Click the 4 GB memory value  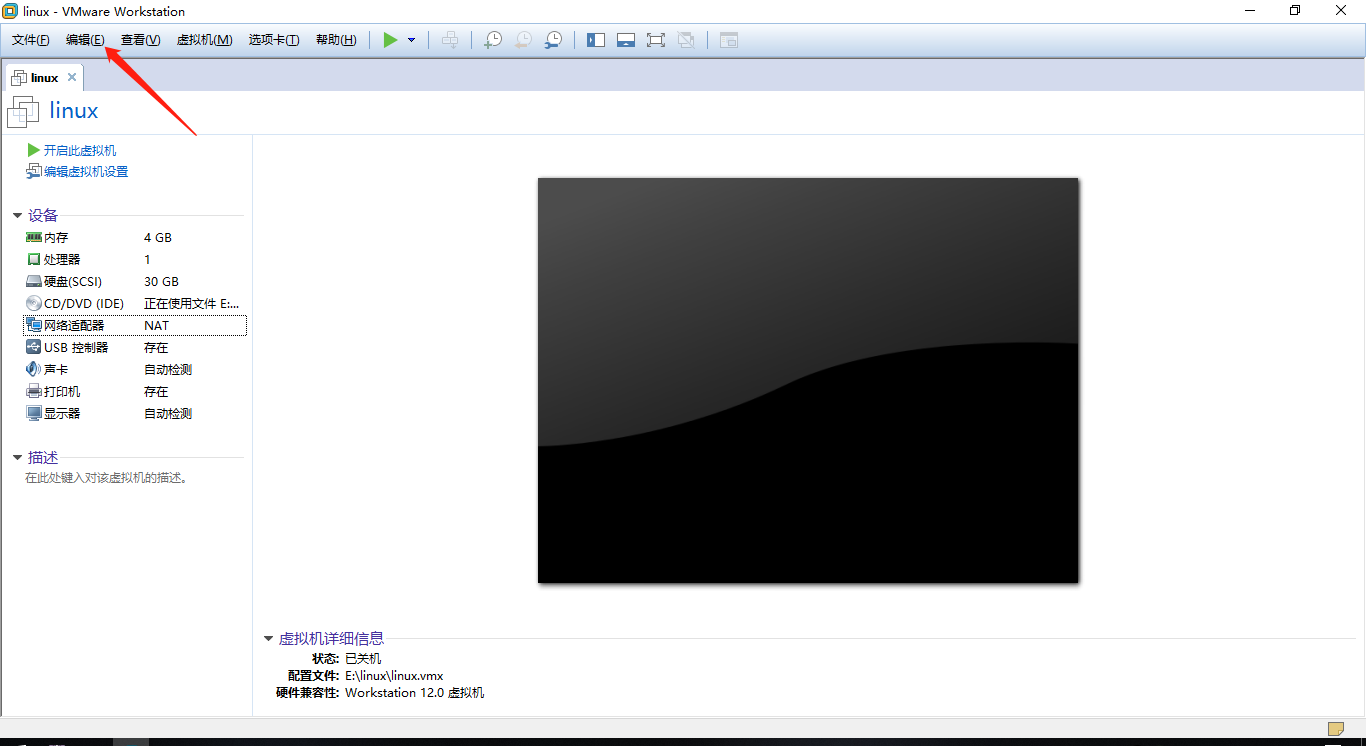tap(158, 238)
